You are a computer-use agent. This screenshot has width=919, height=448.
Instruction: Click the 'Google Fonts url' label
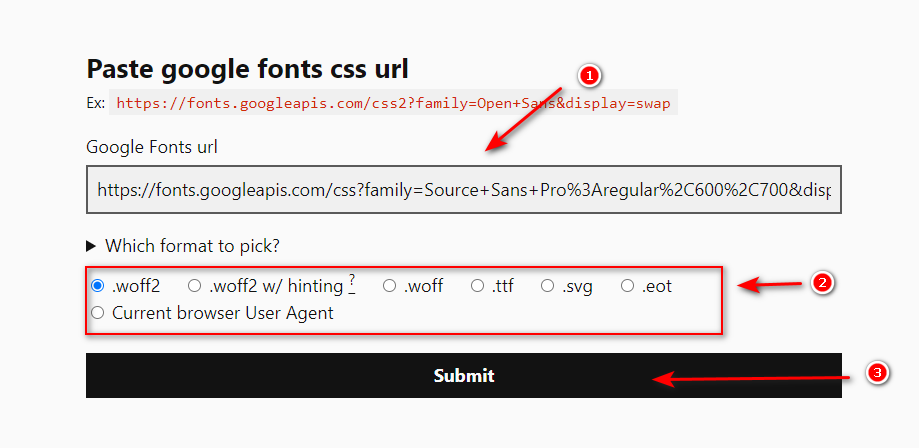(152, 147)
